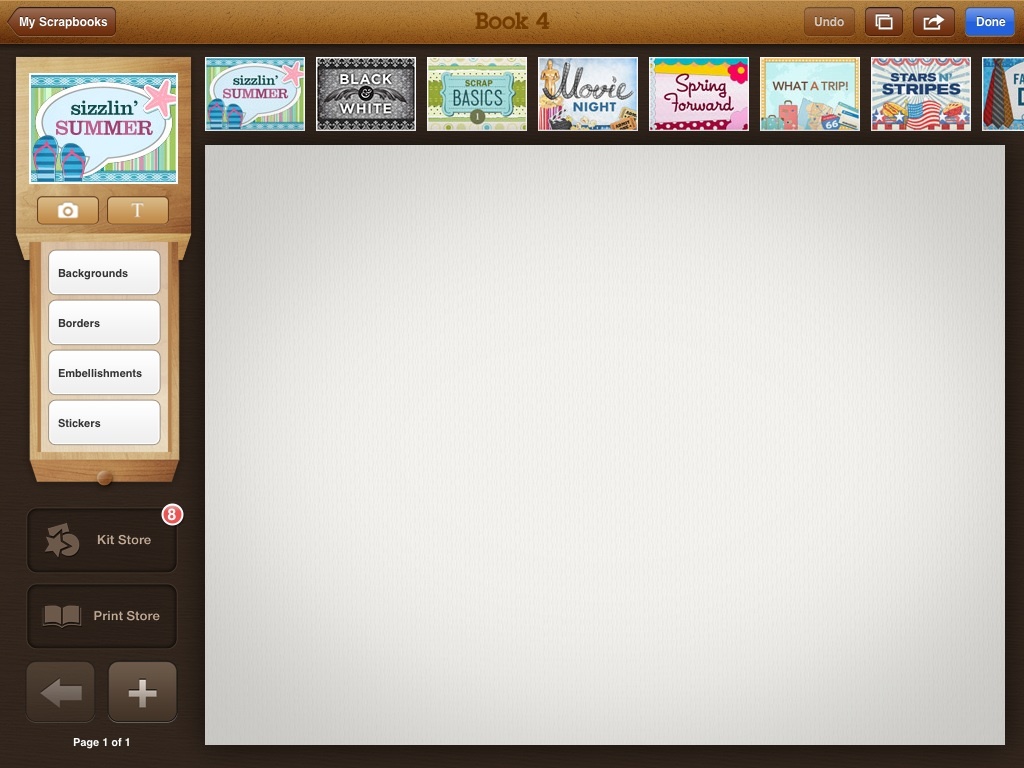This screenshot has width=1024, height=768.
Task: Add a new page with plus button
Action: [x=142, y=692]
